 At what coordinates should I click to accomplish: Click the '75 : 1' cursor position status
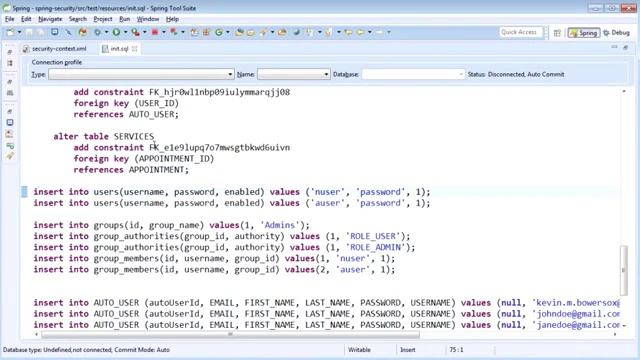[x=456, y=350]
